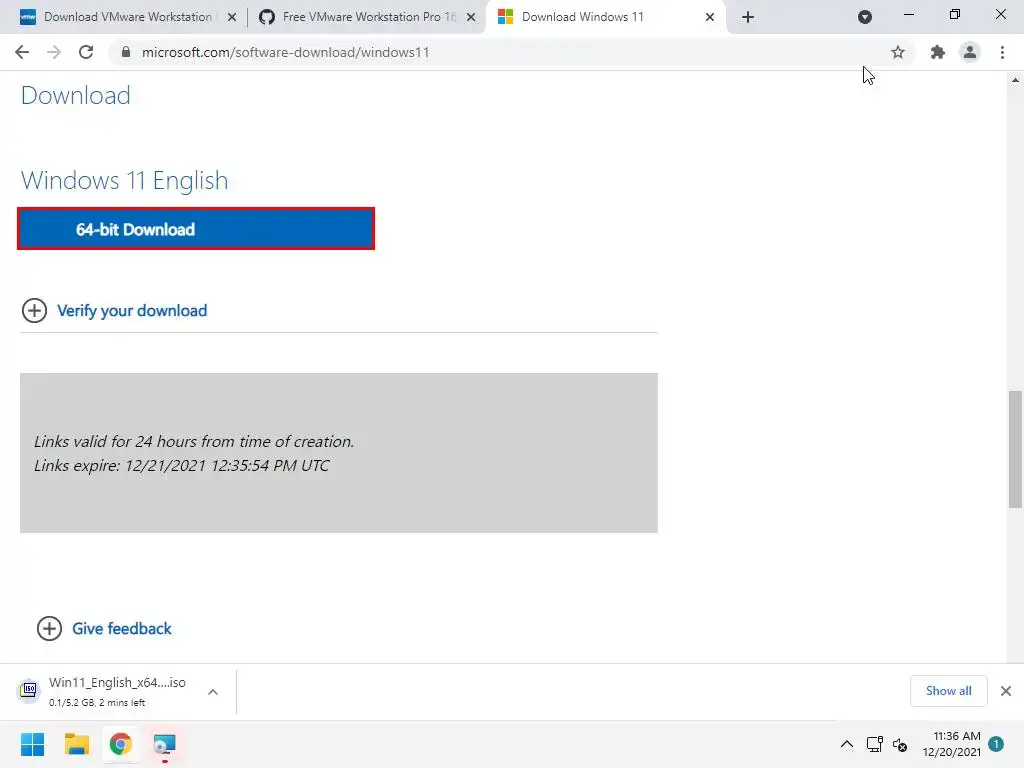Open the notification badge in the taskbar
The height and width of the screenshot is (768, 1024).
click(996, 744)
